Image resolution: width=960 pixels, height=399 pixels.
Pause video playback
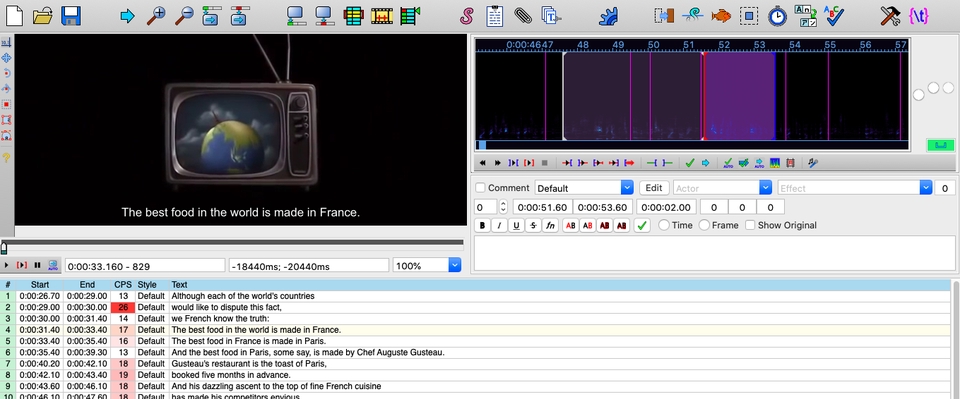(37, 266)
